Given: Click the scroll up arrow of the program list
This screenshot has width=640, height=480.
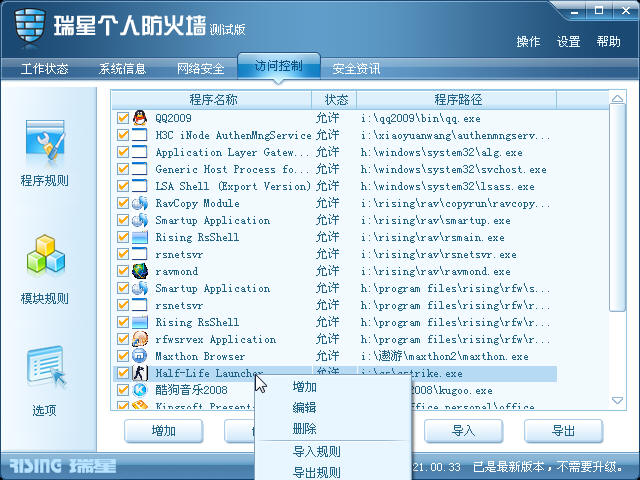Looking at the screenshot, I should coord(617,99).
